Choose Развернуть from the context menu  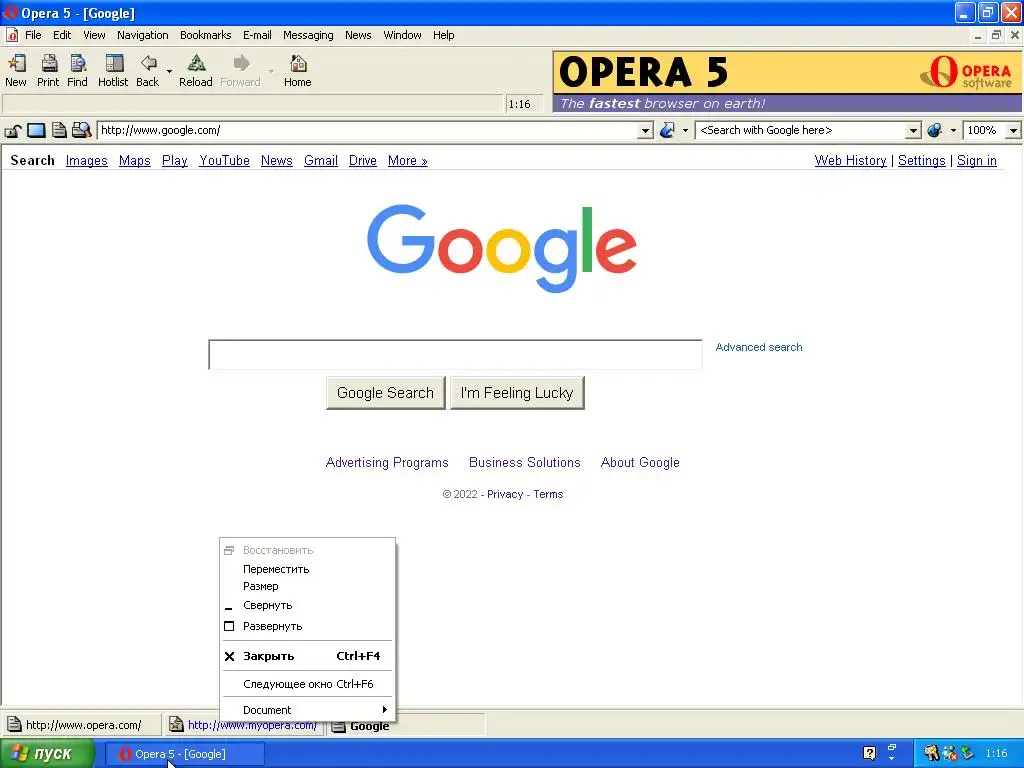(308, 626)
